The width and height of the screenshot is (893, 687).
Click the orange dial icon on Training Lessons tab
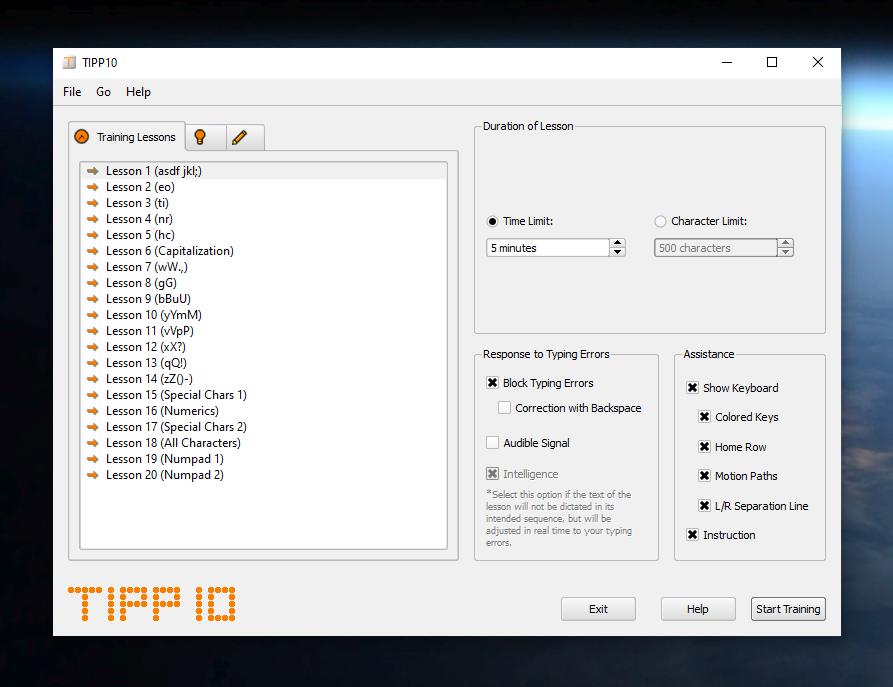tap(82, 137)
